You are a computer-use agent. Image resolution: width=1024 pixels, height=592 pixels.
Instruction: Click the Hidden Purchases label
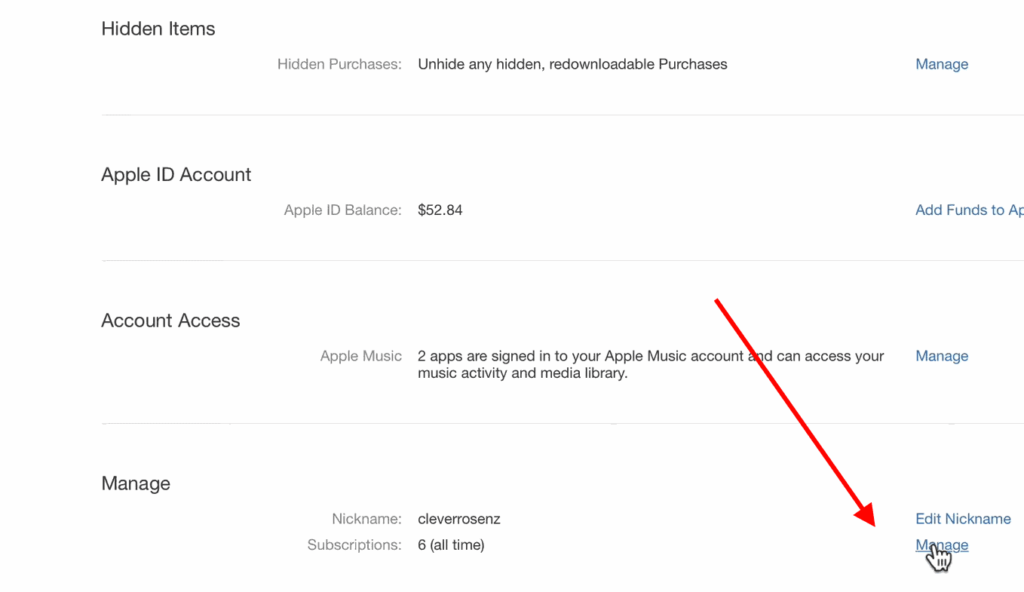point(338,63)
